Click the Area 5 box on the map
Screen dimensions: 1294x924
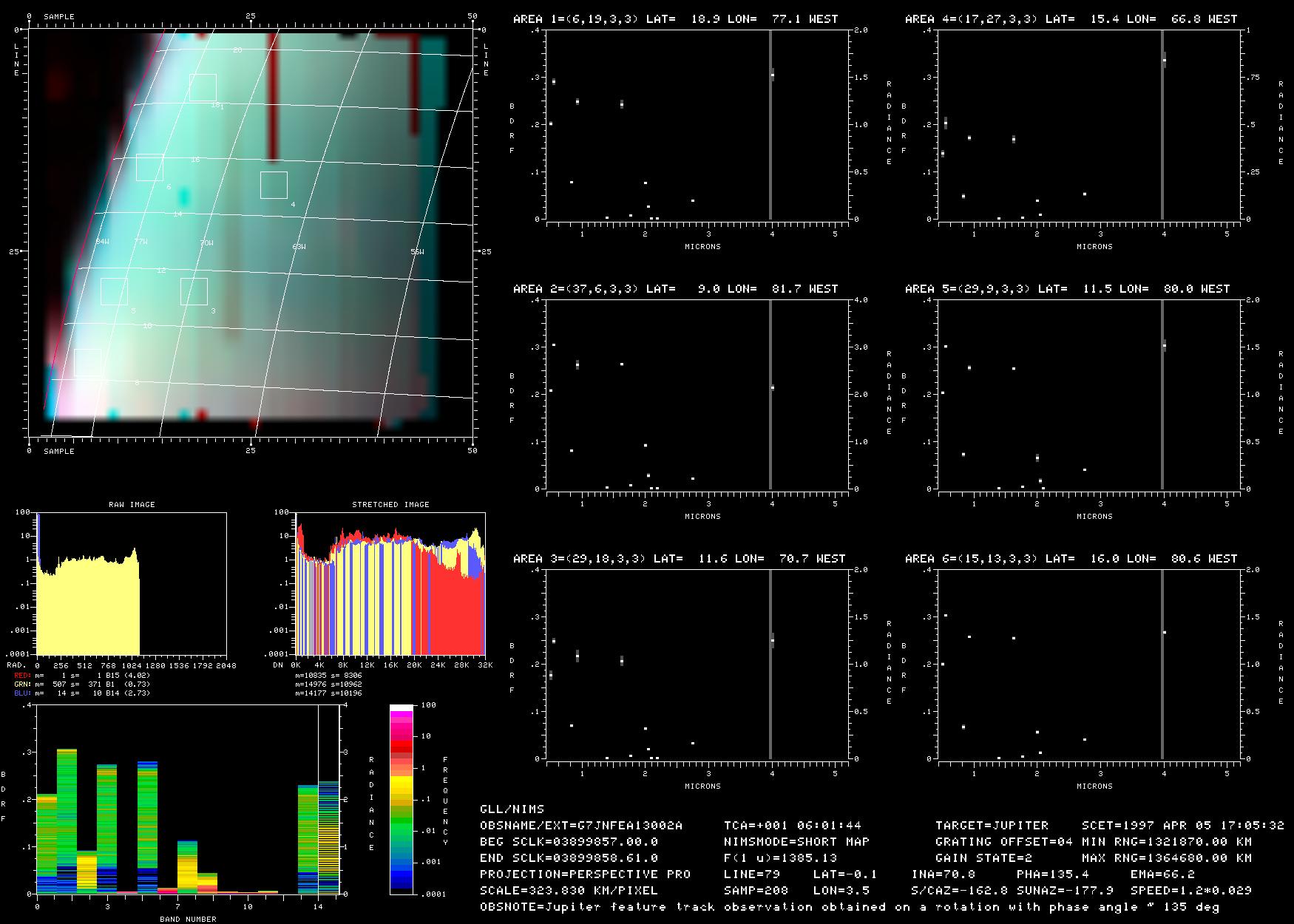click(x=114, y=291)
